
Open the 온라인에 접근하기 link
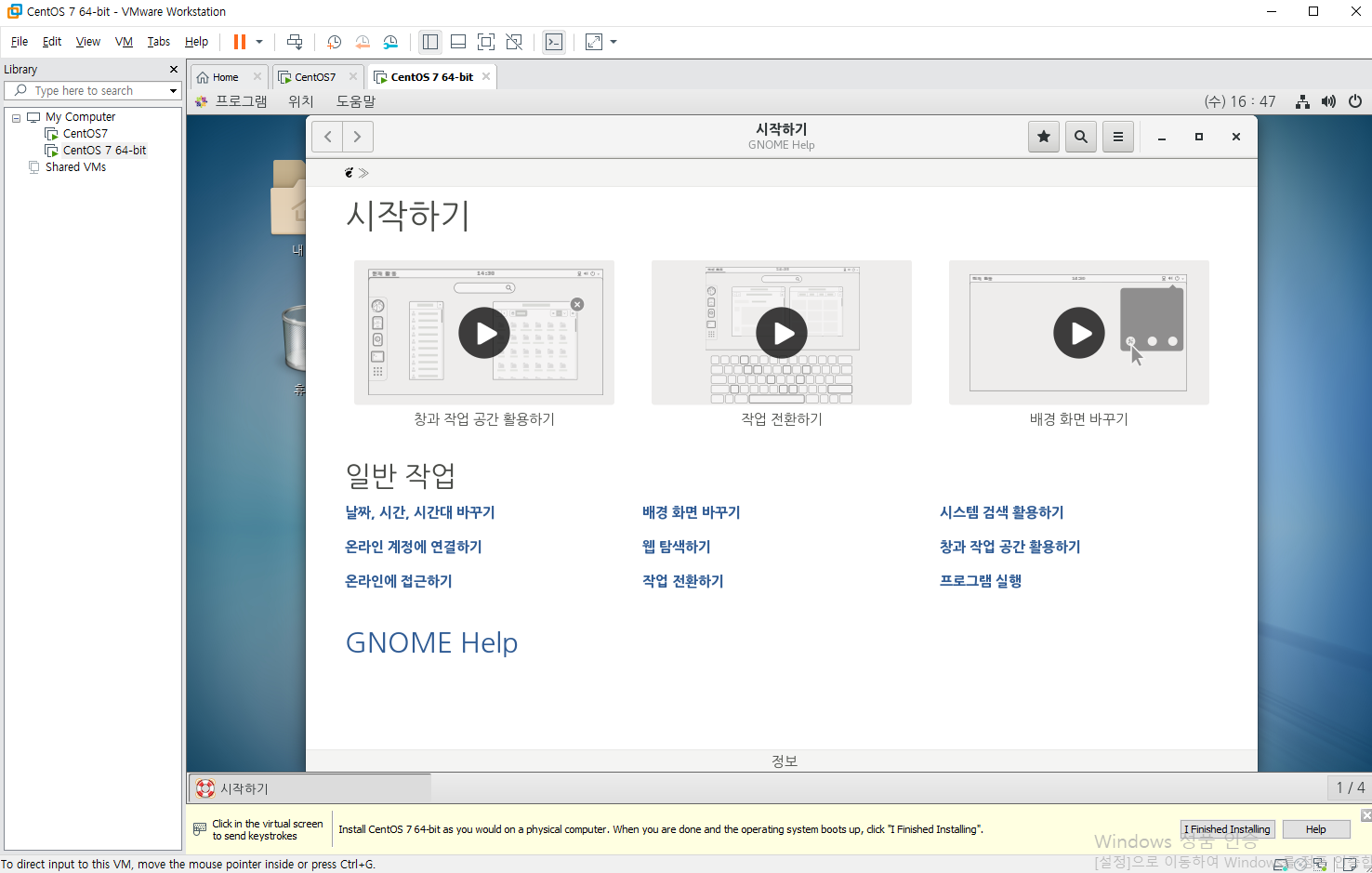click(399, 581)
